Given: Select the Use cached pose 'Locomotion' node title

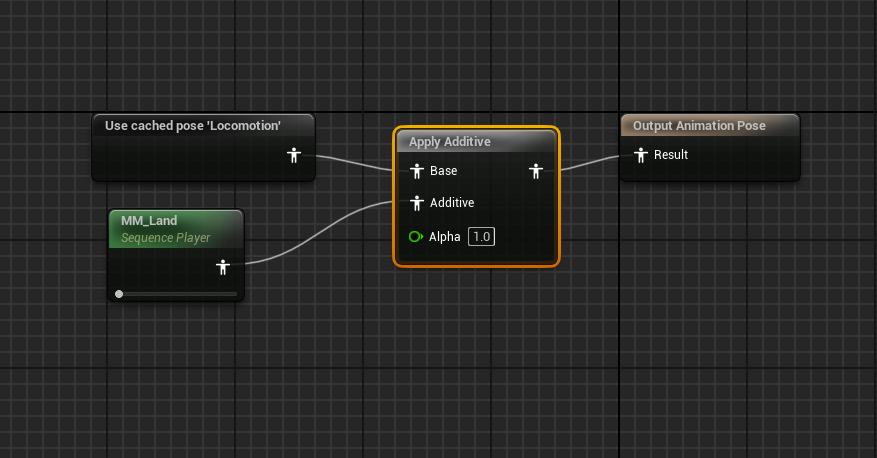Looking at the screenshot, I should pos(193,126).
